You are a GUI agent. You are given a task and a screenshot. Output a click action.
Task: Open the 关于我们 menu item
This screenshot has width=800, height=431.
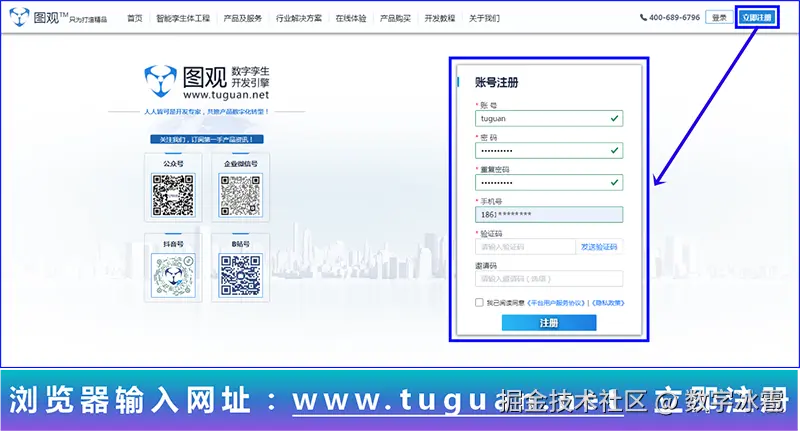484,18
